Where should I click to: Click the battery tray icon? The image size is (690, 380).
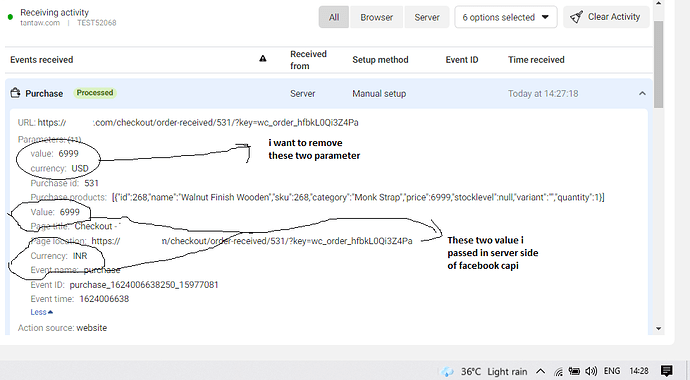click(574, 372)
